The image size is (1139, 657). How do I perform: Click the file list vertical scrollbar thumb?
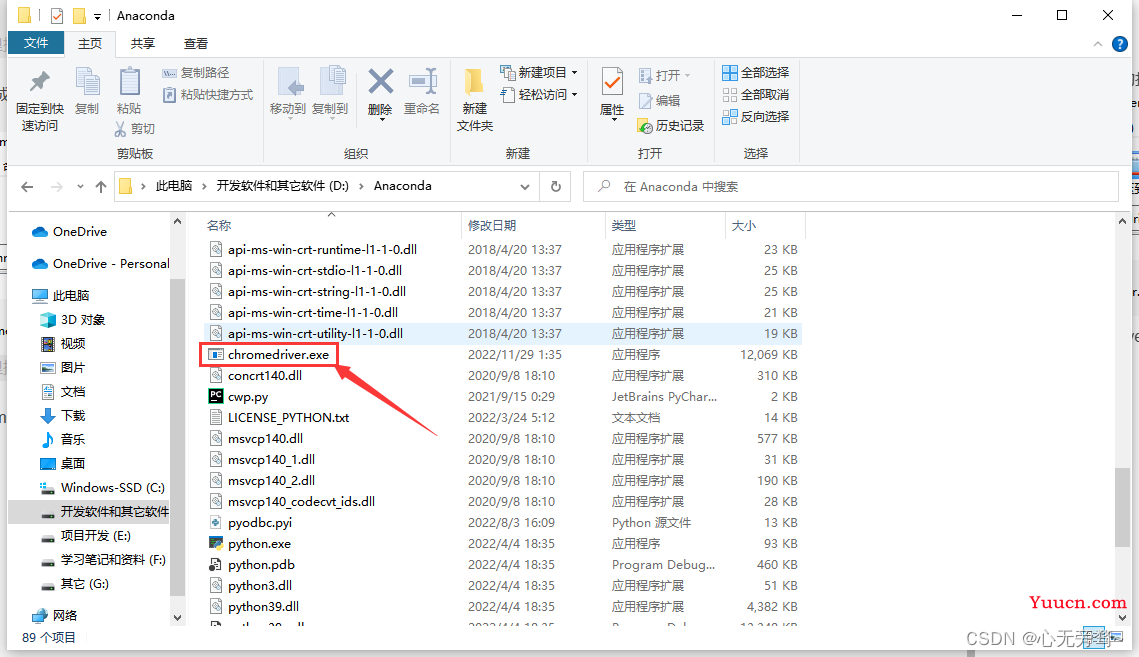click(1122, 507)
